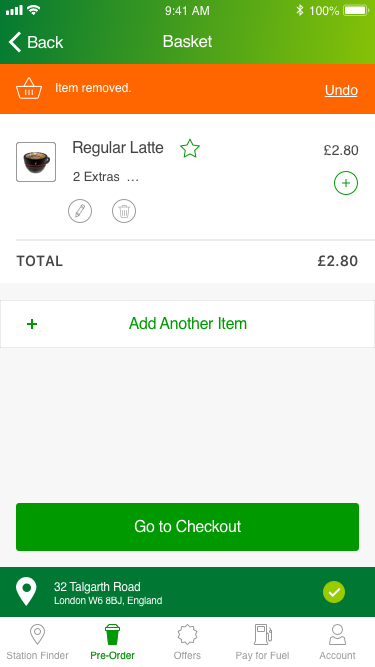Favorite the Regular Latte with star icon
This screenshot has width=375, height=667.
190,148
